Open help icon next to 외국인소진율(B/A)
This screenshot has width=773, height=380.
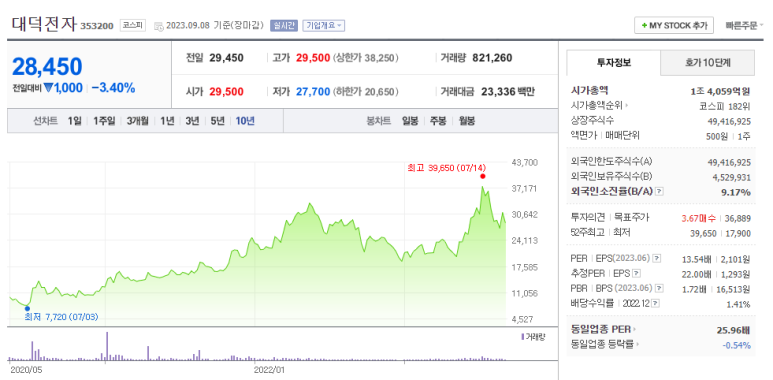[659, 191]
